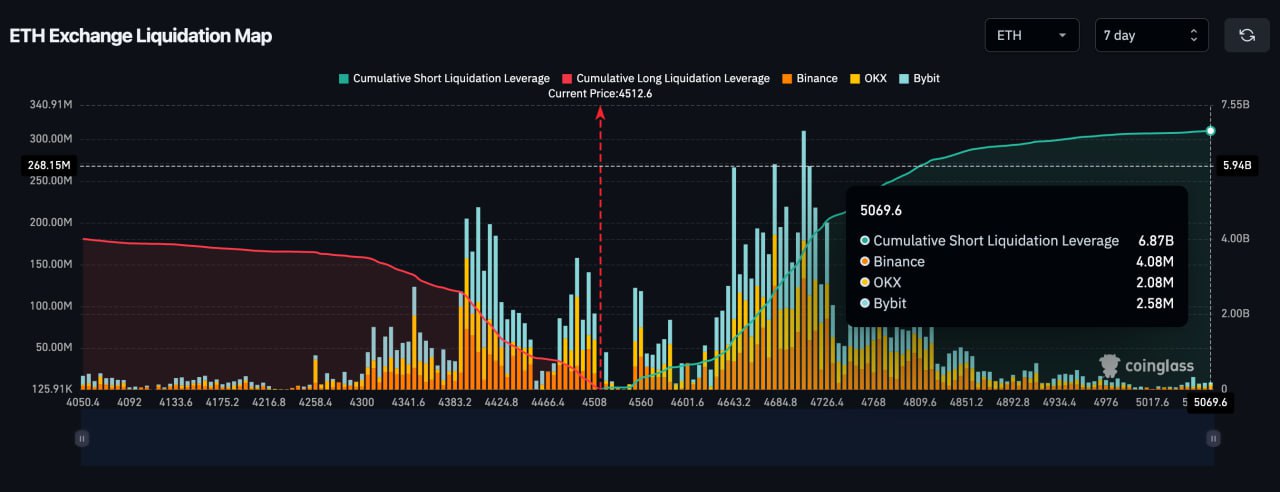1280x492 pixels.
Task: Click the 5069.6 x-axis highlighted label
Action: (1209, 402)
